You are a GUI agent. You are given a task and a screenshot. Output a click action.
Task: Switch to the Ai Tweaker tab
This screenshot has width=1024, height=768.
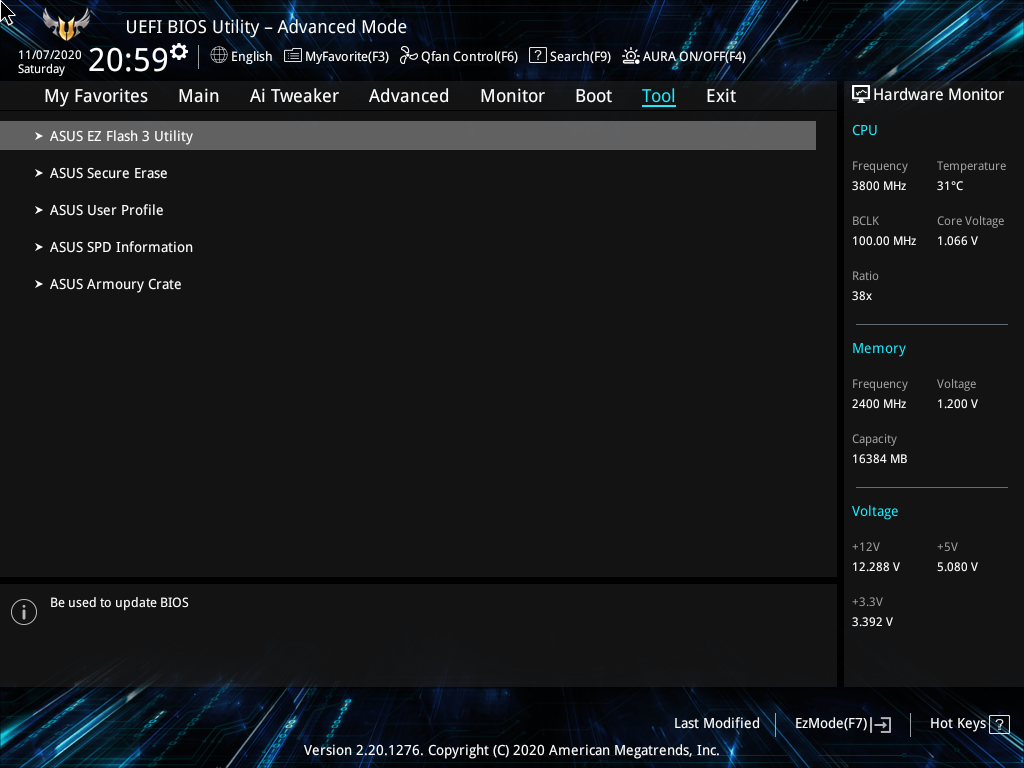click(294, 96)
